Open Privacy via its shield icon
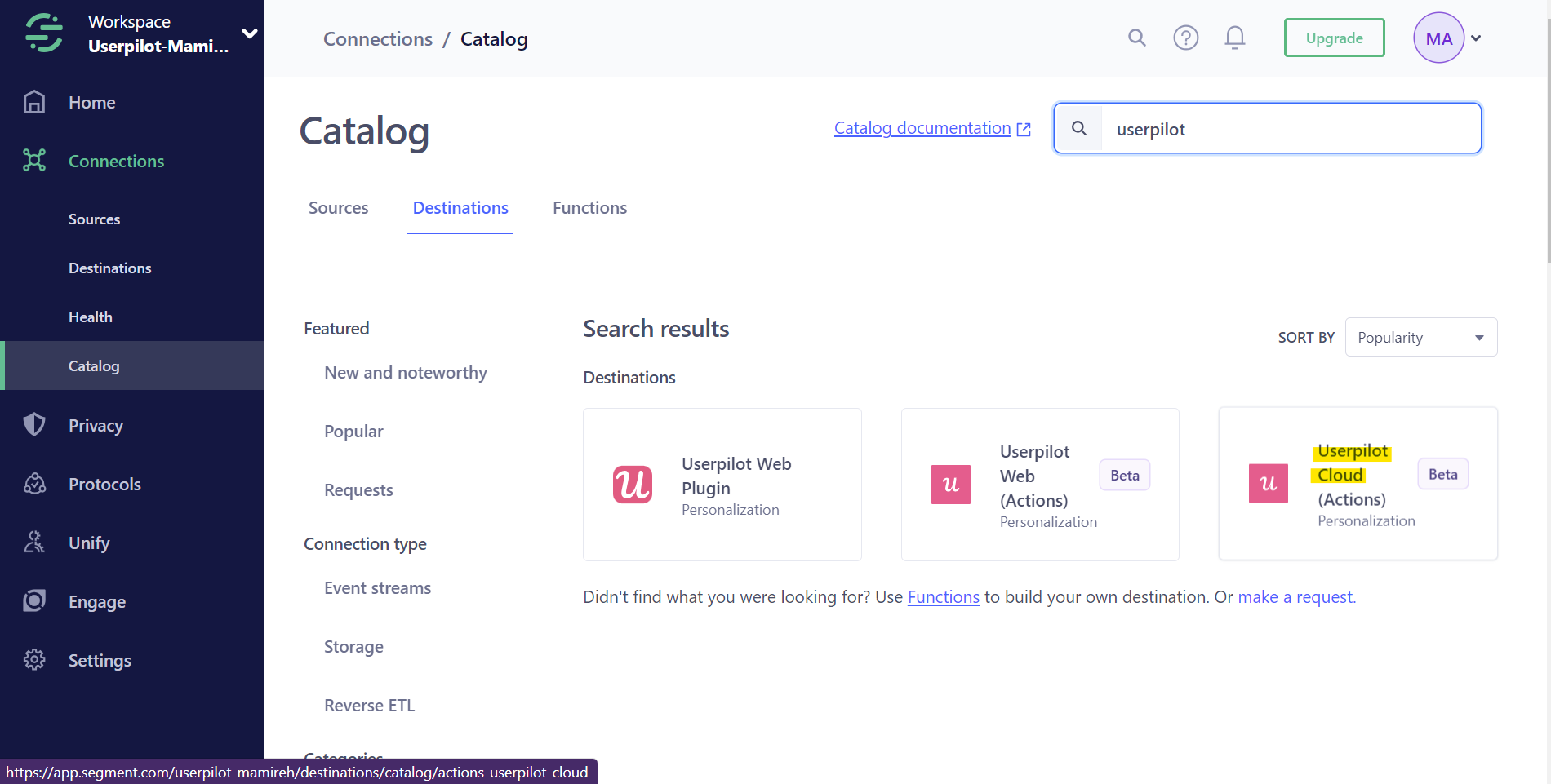 (x=34, y=424)
